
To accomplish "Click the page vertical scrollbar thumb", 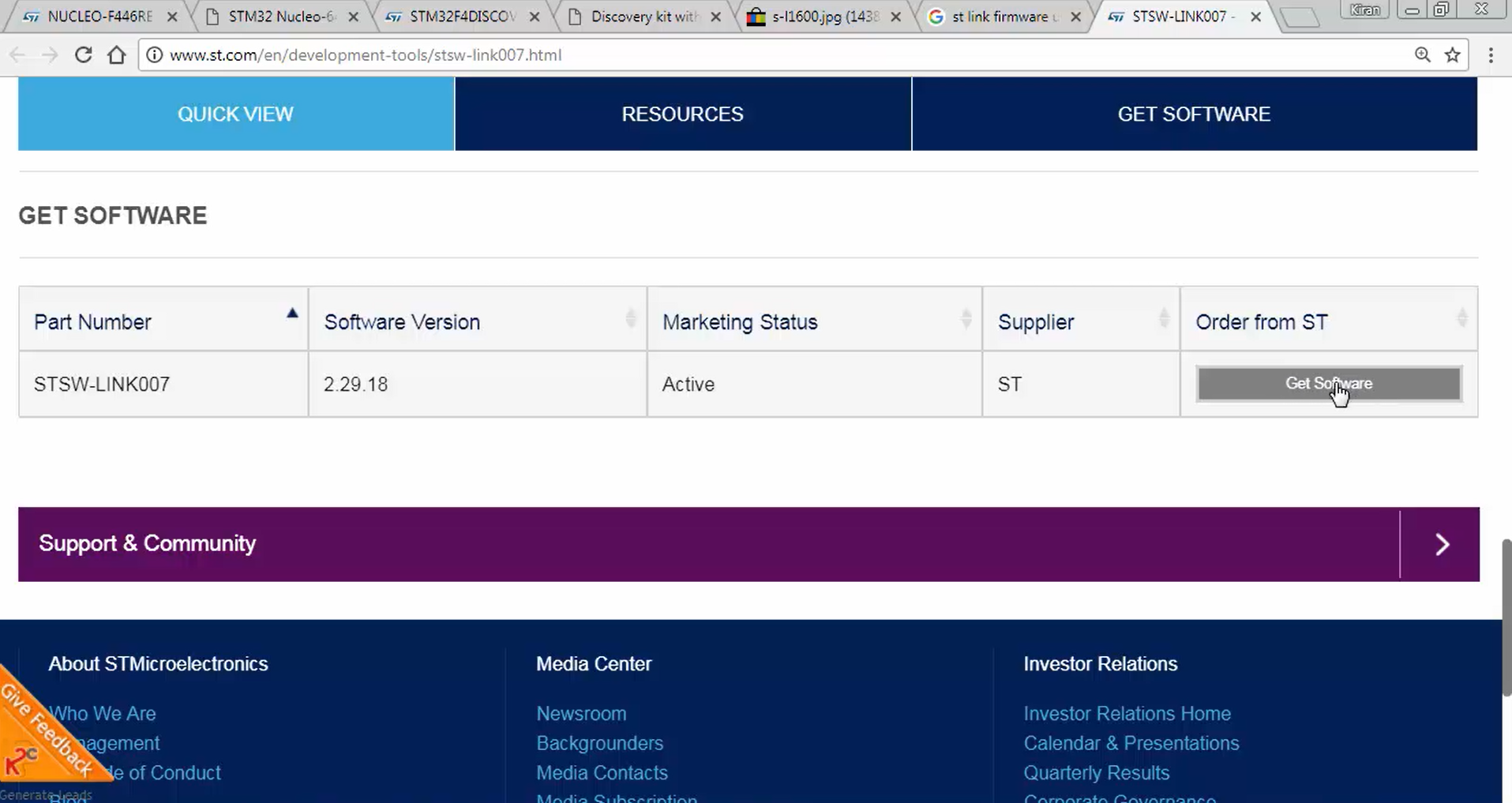I will pyautogui.click(x=1506, y=617).
